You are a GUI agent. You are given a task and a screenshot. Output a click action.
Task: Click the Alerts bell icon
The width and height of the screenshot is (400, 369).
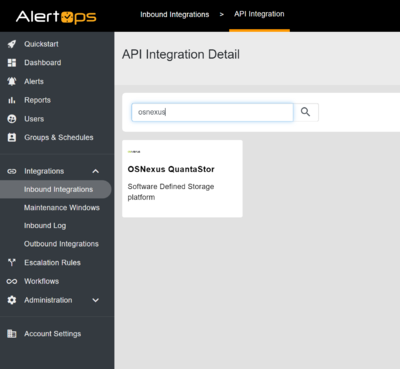pos(12,81)
